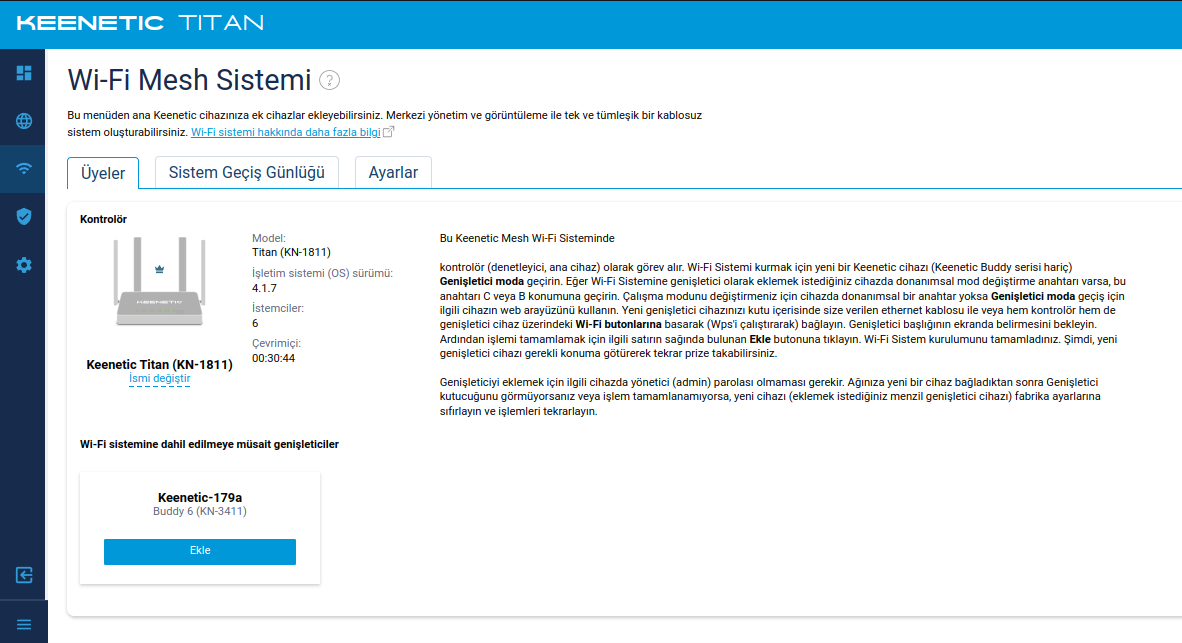Image resolution: width=1182 pixels, height=643 pixels.
Task: Click the İsmi değiştir link
Action: [x=159, y=379]
